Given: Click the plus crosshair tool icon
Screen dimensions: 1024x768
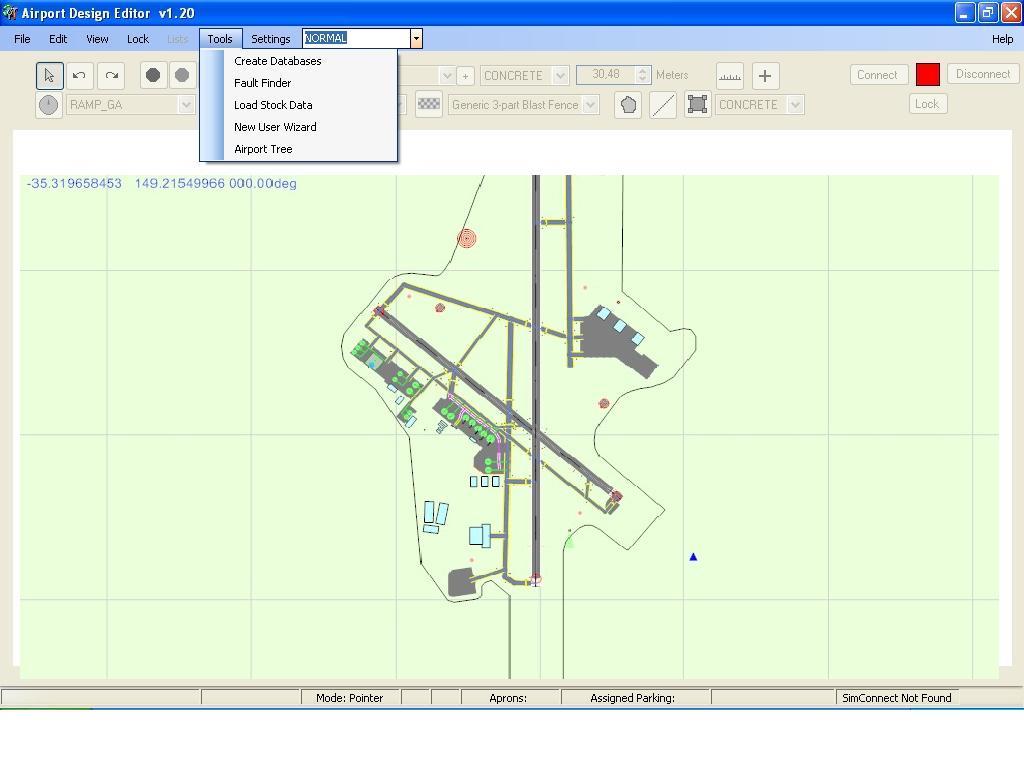Looking at the screenshot, I should 765,75.
